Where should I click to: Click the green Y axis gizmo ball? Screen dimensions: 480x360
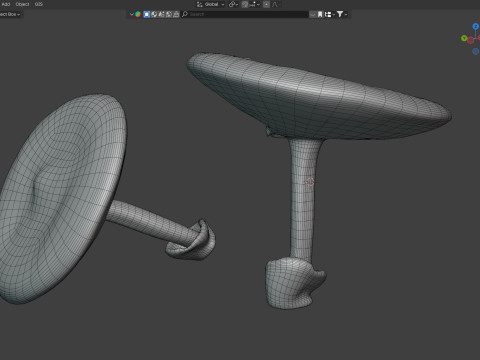point(464,38)
